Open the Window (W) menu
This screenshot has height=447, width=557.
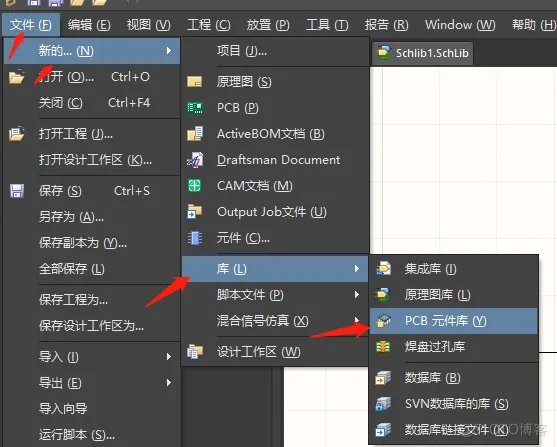[x=460, y=25]
